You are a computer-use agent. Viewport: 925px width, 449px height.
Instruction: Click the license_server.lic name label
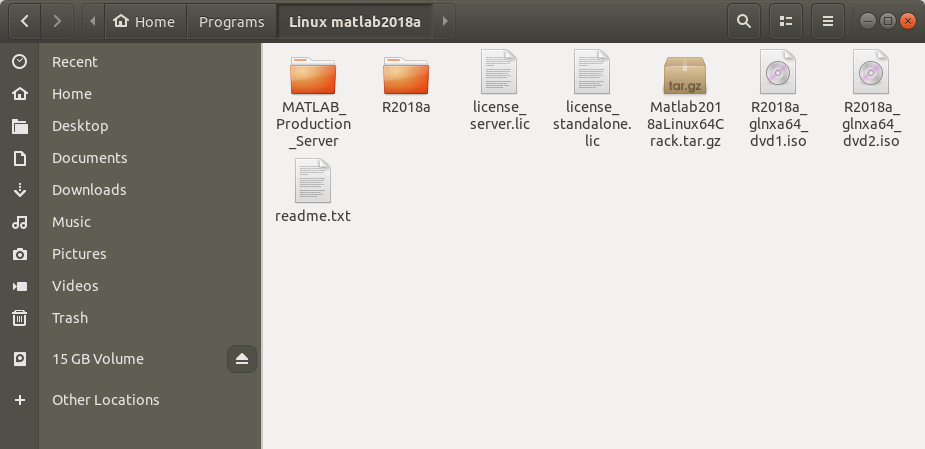pyautogui.click(x=500, y=116)
